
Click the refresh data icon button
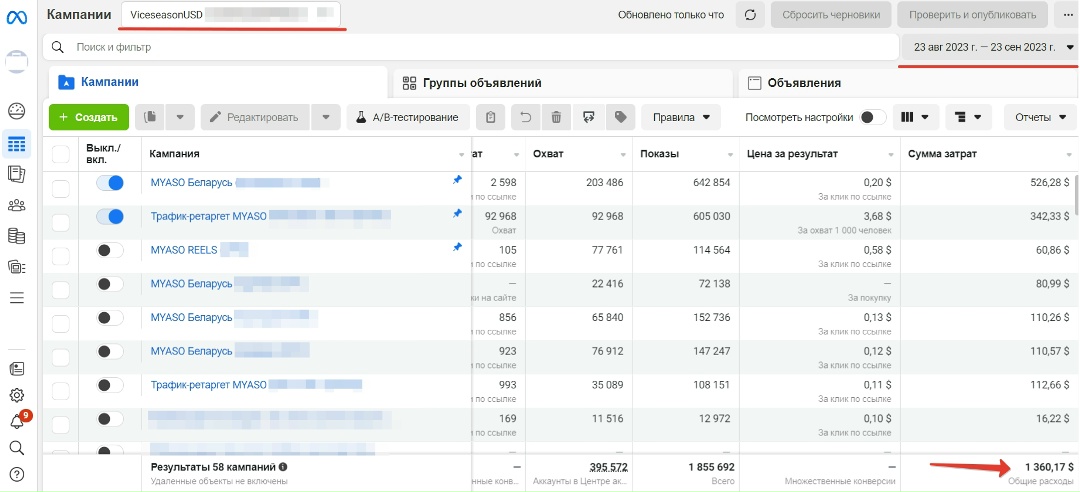751,14
